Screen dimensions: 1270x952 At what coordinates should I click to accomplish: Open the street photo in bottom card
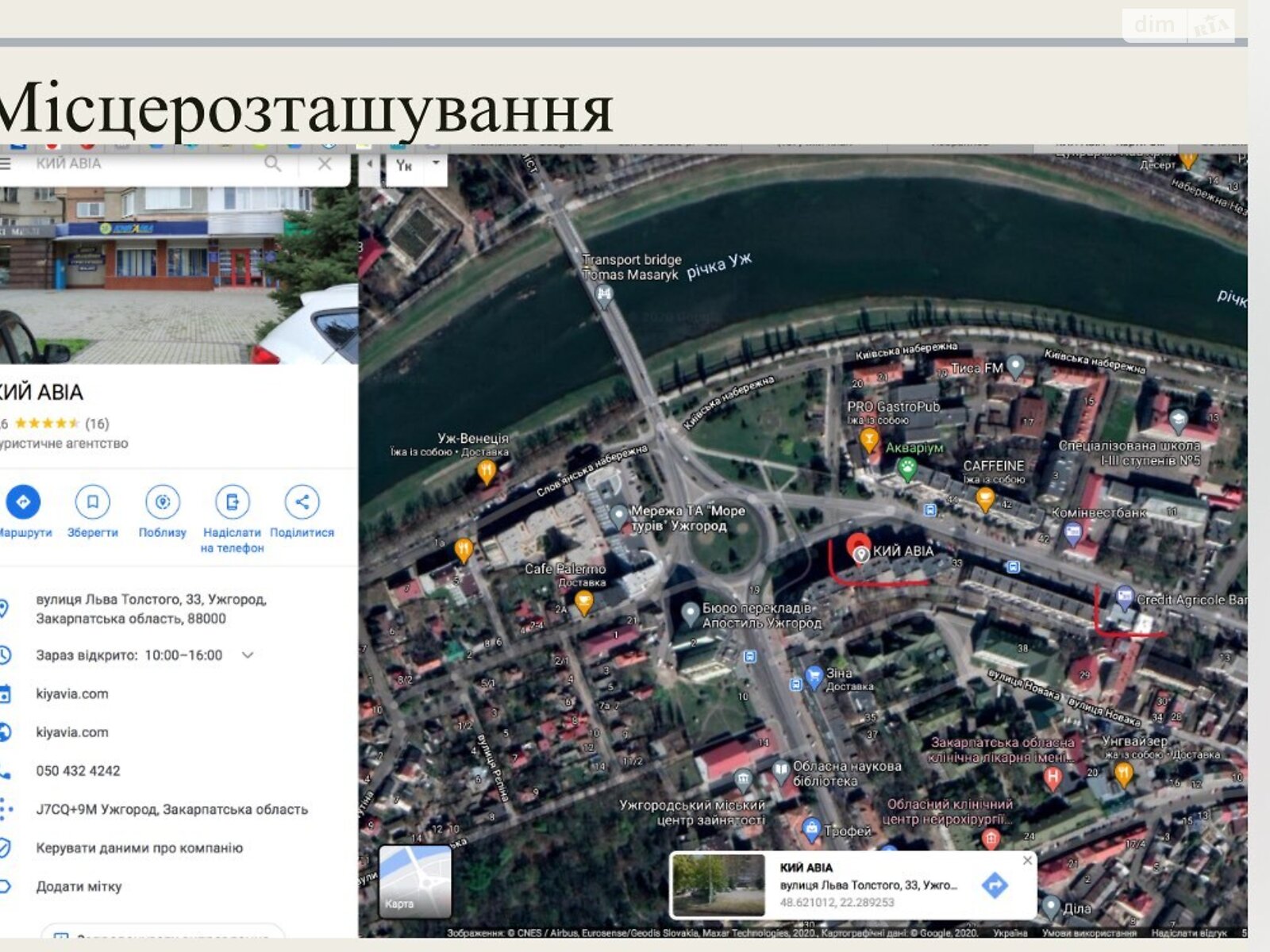[718, 885]
